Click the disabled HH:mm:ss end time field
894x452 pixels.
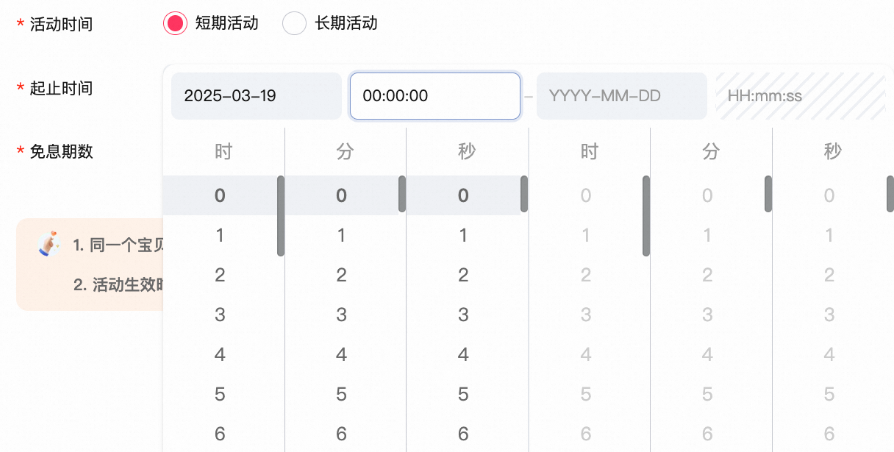tap(799, 96)
